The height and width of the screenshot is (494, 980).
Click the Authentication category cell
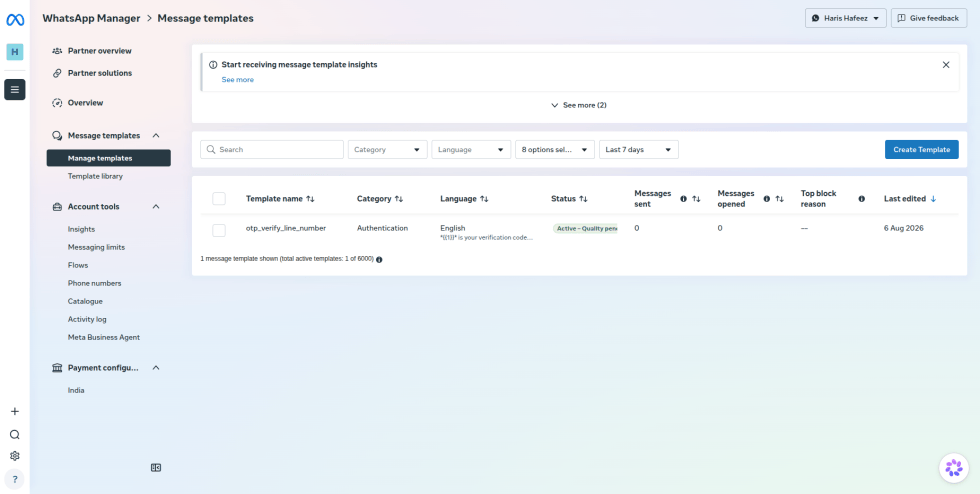pos(382,228)
